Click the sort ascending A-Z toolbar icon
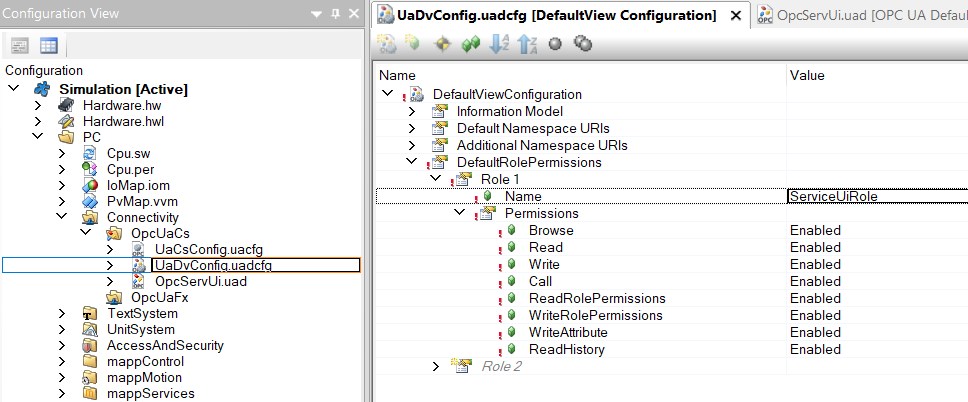Screen dimensions: 968x402 pyautogui.click(x=500, y=44)
